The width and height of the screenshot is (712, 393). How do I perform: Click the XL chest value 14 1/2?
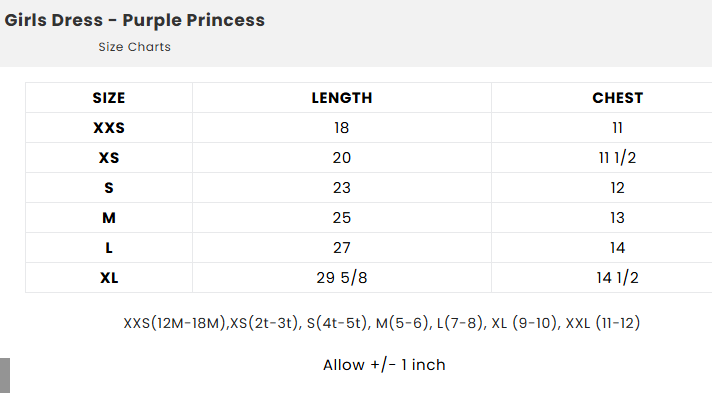618,278
